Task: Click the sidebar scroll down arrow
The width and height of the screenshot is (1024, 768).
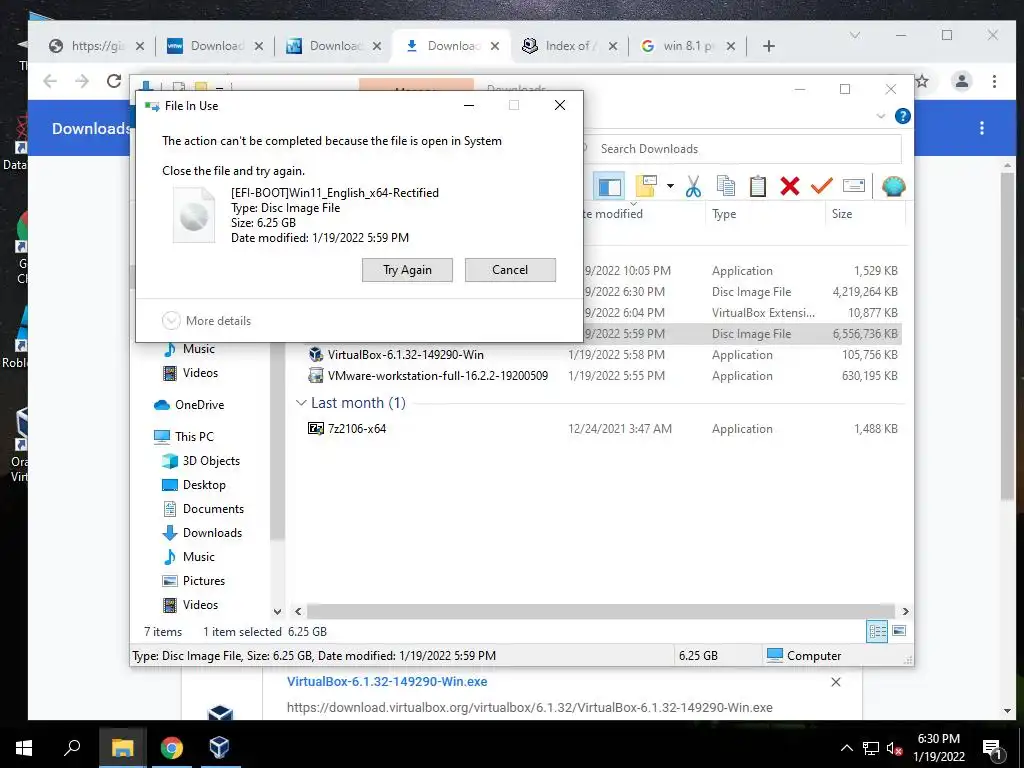Action: (x=278, y=612)
